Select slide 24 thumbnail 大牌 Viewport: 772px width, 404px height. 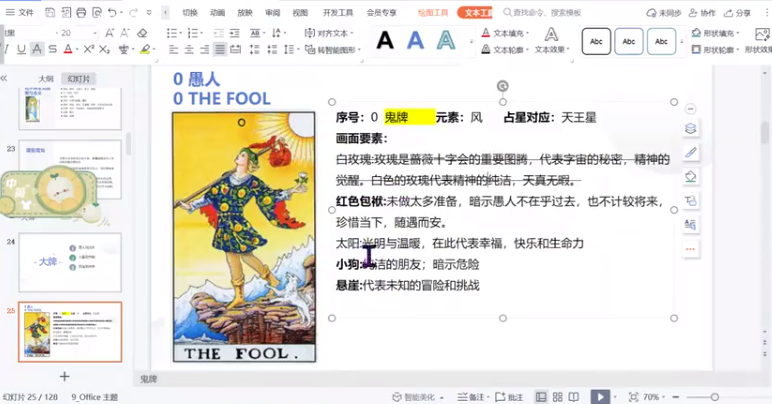point(70,262)
